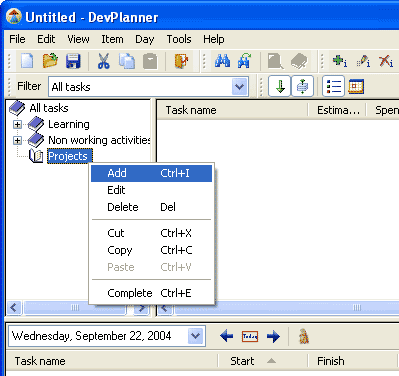The width and height of the screenshot is (399, 376).
Task: Choose Edit from the context menu
Action: [151, 190]
